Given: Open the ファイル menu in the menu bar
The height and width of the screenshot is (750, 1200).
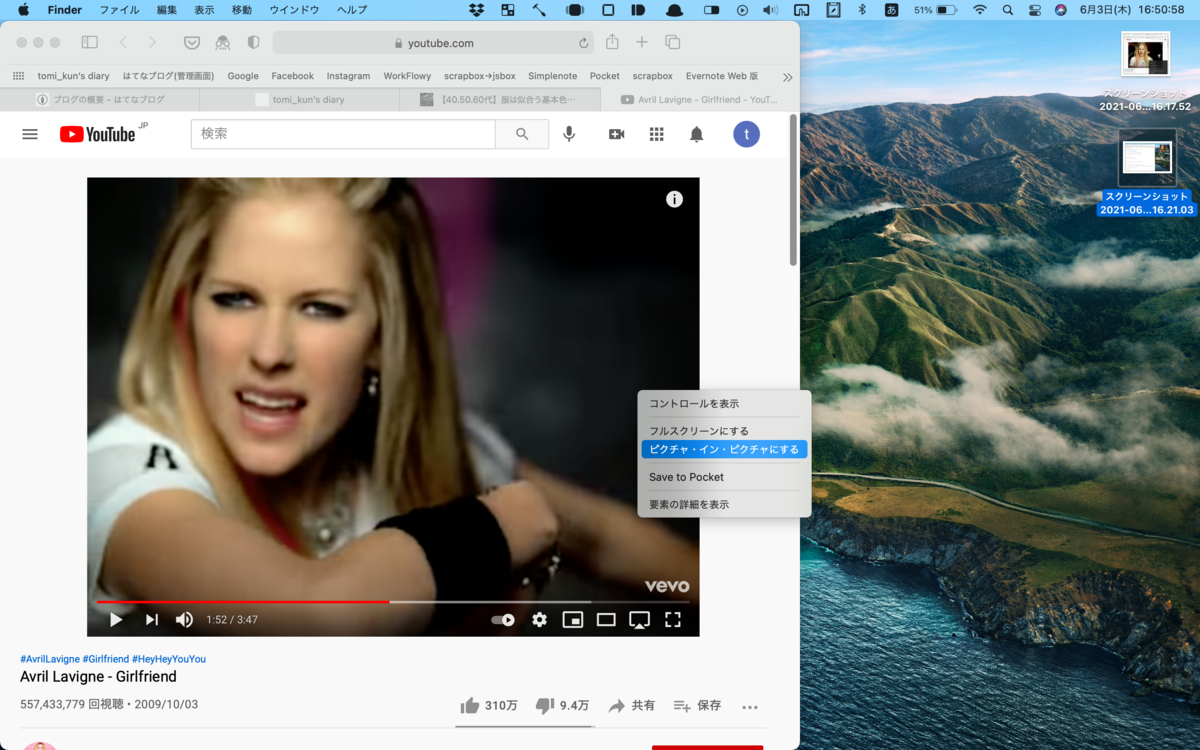Looking at the screenshot, I should coord(119,10).
